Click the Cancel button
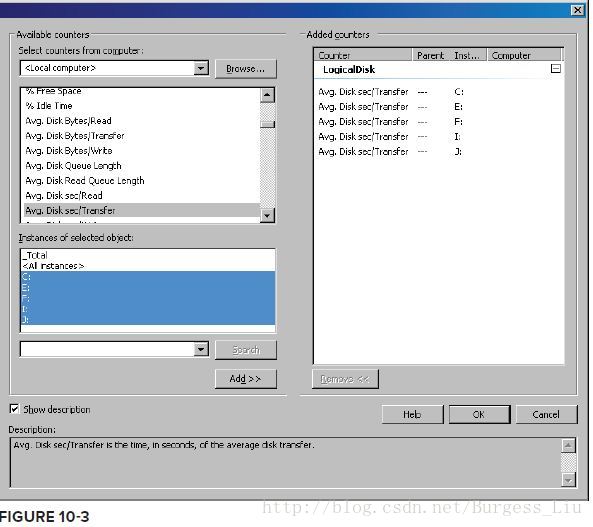Viewport: 593px width, 527px height. pos(546,415)
